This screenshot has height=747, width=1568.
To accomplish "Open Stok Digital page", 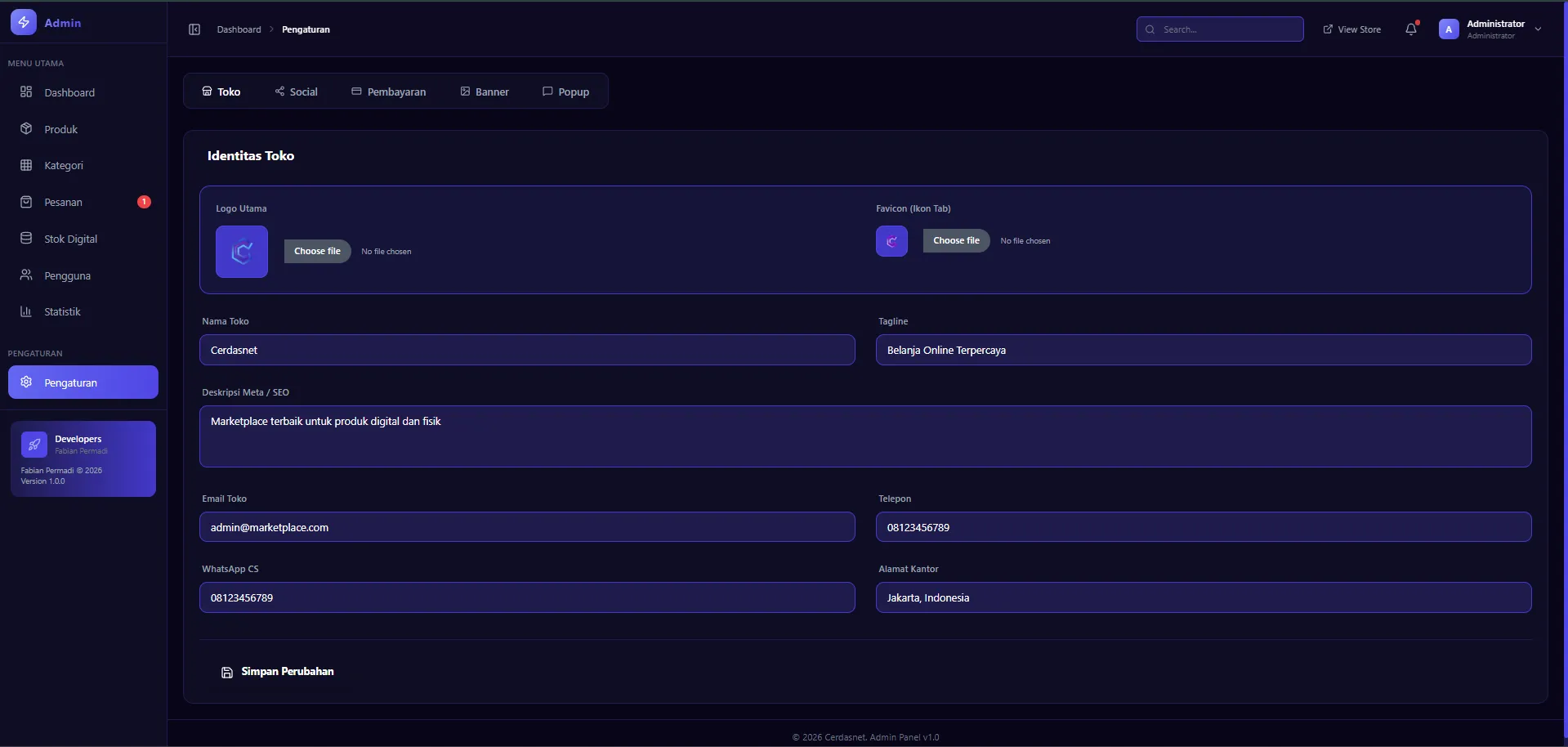I will [70, 239].
